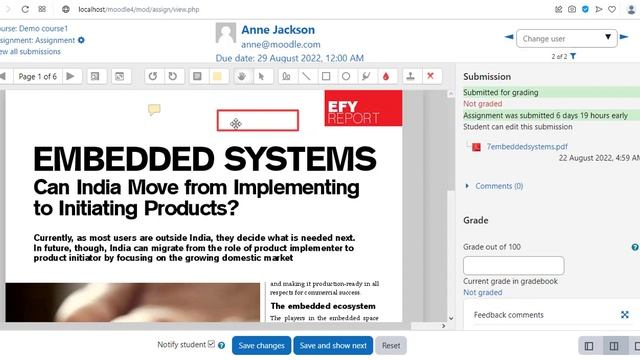Click the Grade out of 100 field
The width and height of the screenshot is (640, 360).
513,266
